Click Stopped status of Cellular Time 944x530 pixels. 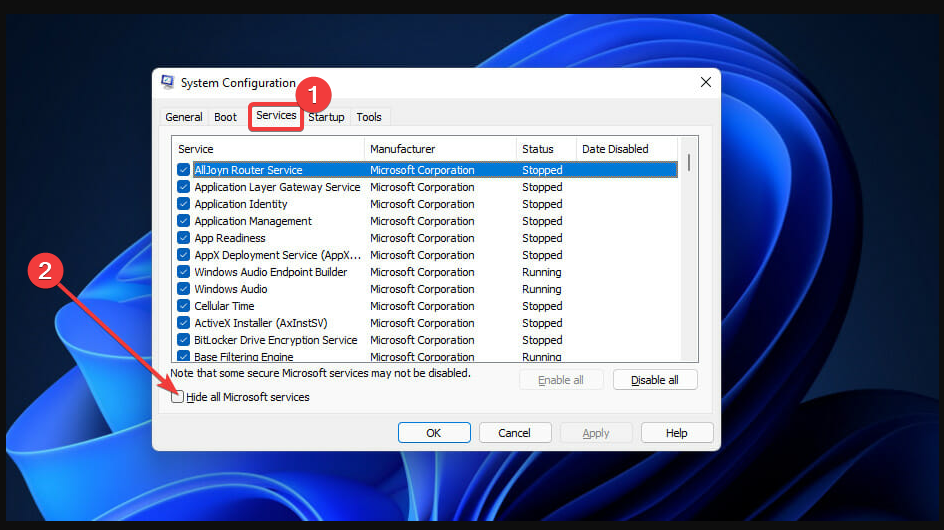tap(542, 306)
